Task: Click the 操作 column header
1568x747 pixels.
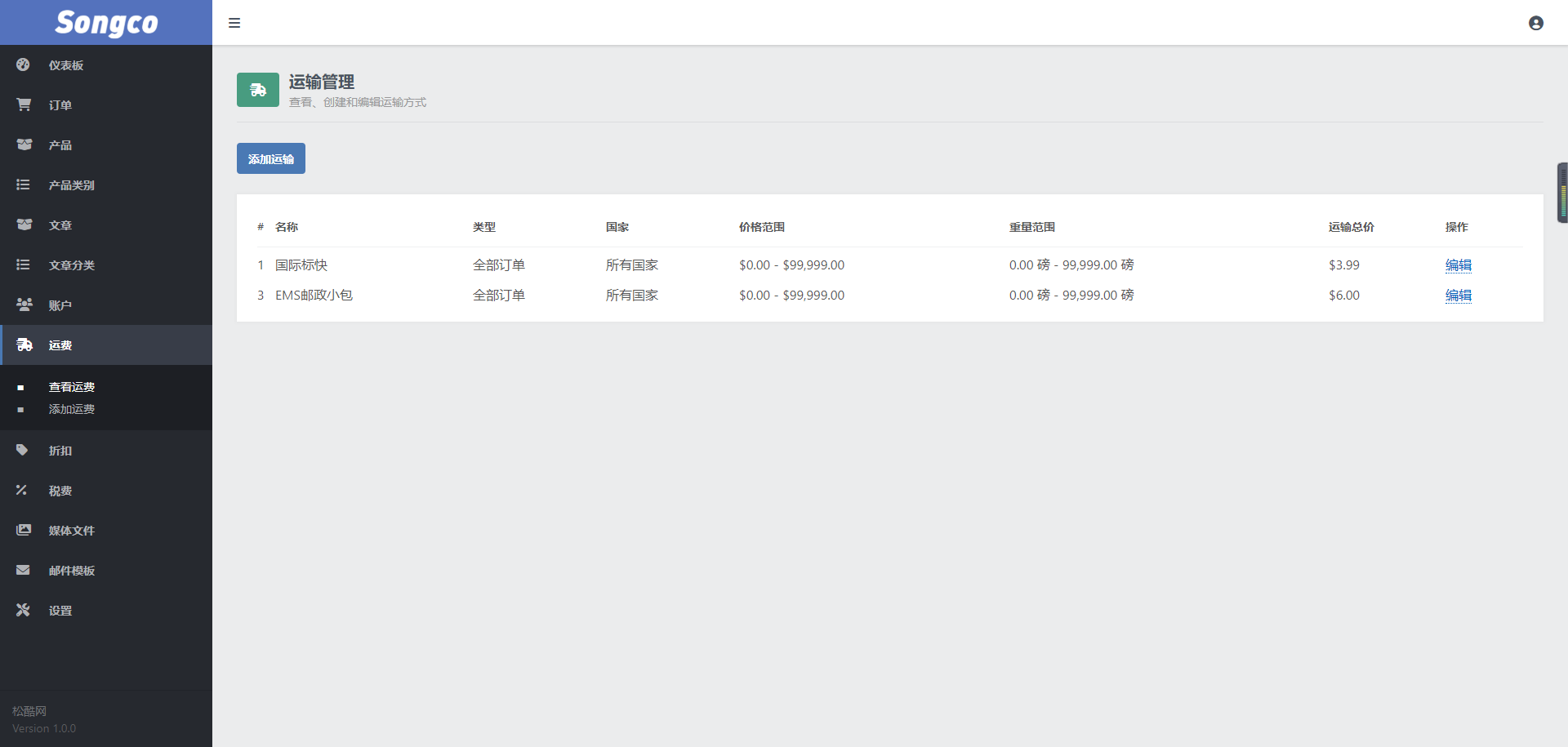Action: (1457, 227)
